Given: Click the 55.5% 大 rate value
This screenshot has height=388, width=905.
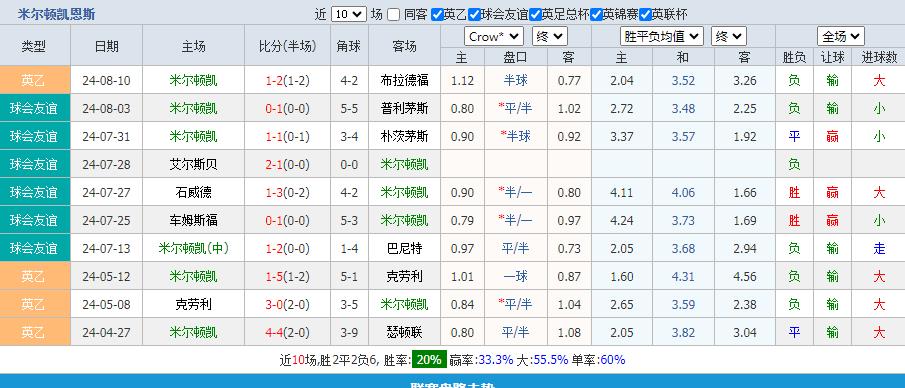Looking at the screenshot, I should (x=551, y=360).
